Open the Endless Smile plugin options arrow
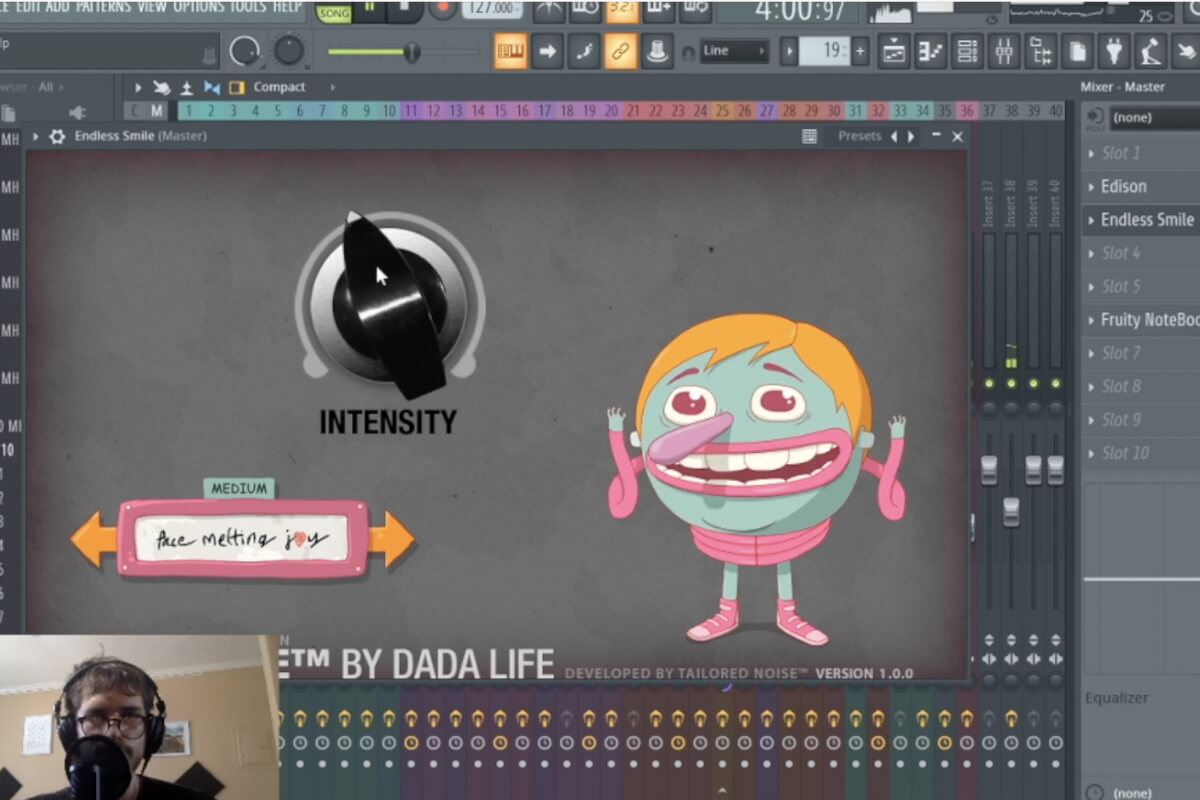Screen dimensions: 1200x800 (x=36, y=136)
